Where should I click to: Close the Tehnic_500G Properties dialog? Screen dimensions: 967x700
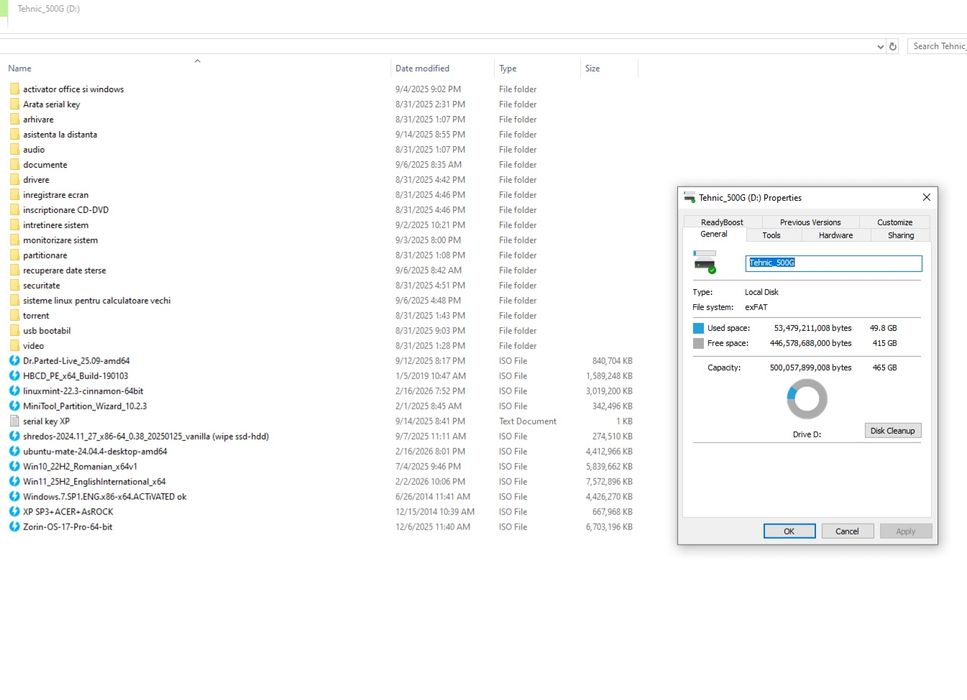click(926, 197)
